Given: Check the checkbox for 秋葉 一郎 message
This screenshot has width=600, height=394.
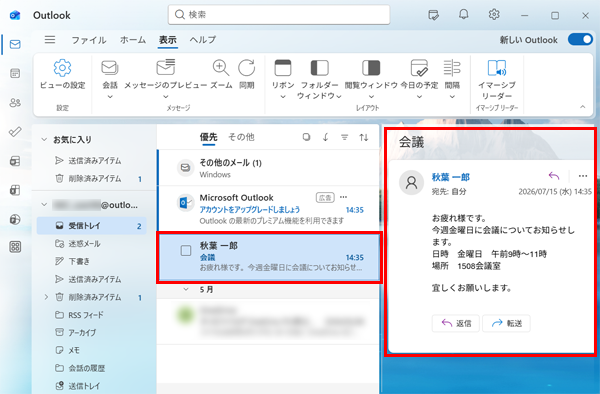Looking at the screenshot, I should (x=186, y=251).
